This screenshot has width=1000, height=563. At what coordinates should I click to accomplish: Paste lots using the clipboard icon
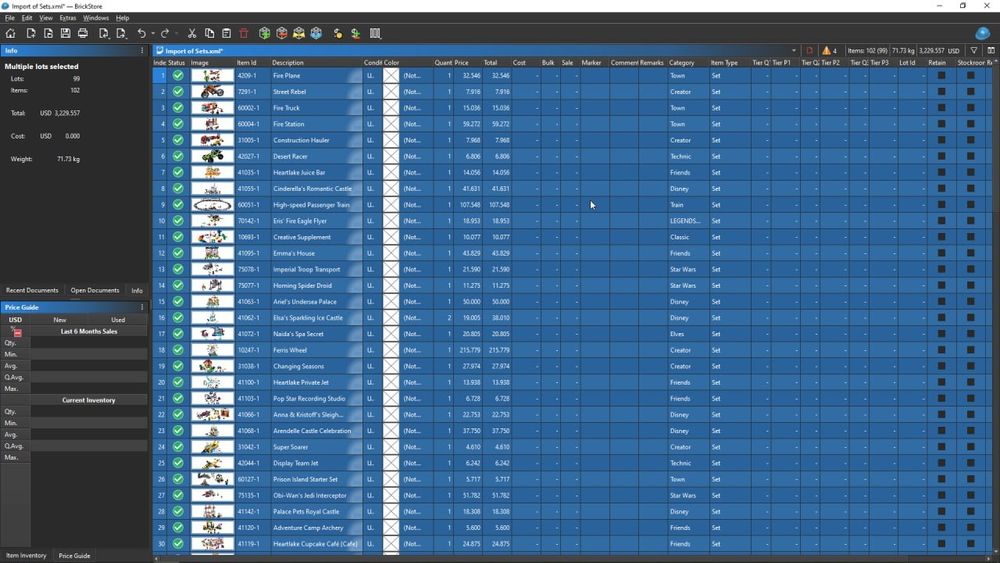click(x=226, y=33)
